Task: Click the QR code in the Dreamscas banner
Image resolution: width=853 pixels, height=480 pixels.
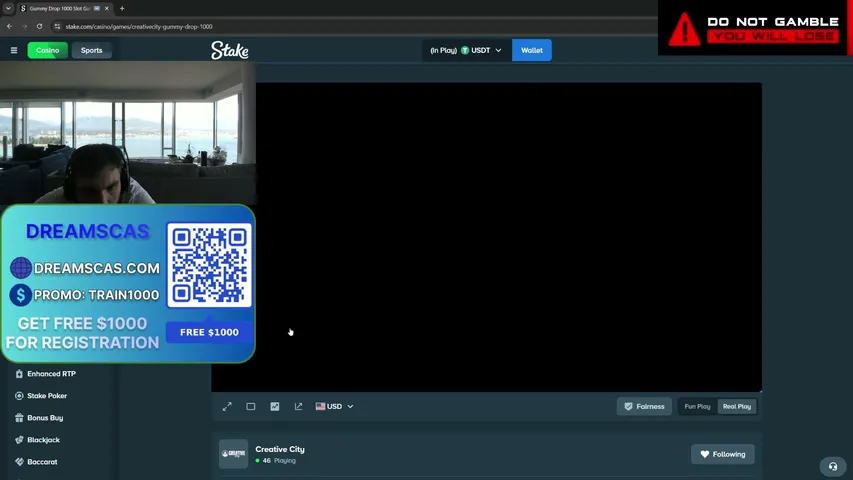Action: pos(209,265)
